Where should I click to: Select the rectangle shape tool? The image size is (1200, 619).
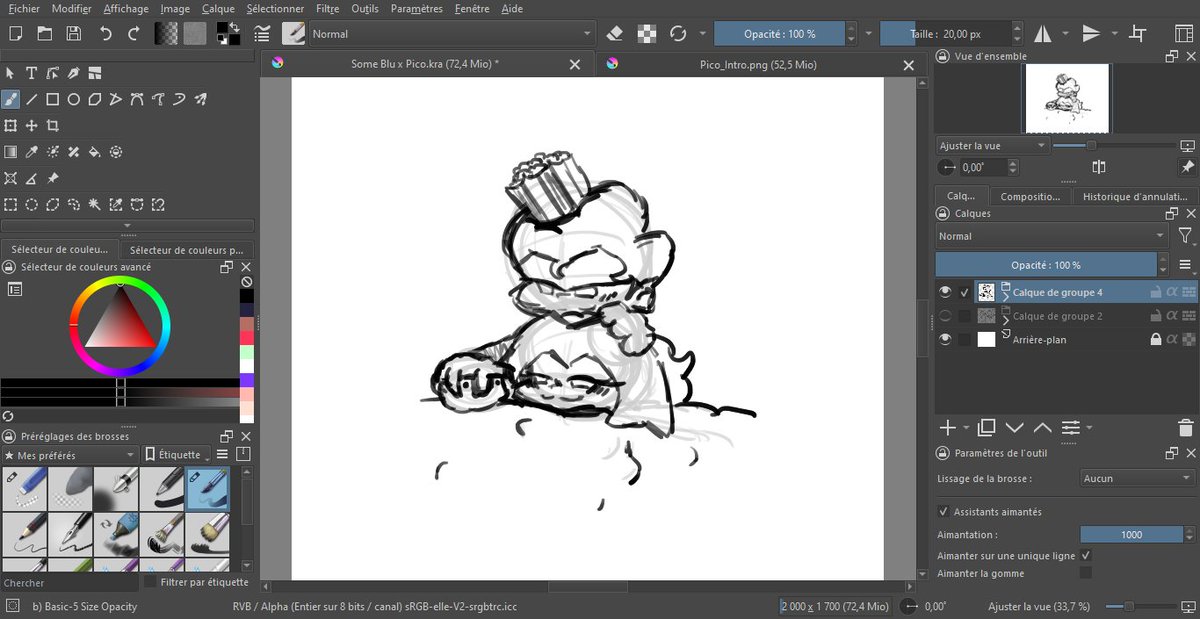[53, 99]
